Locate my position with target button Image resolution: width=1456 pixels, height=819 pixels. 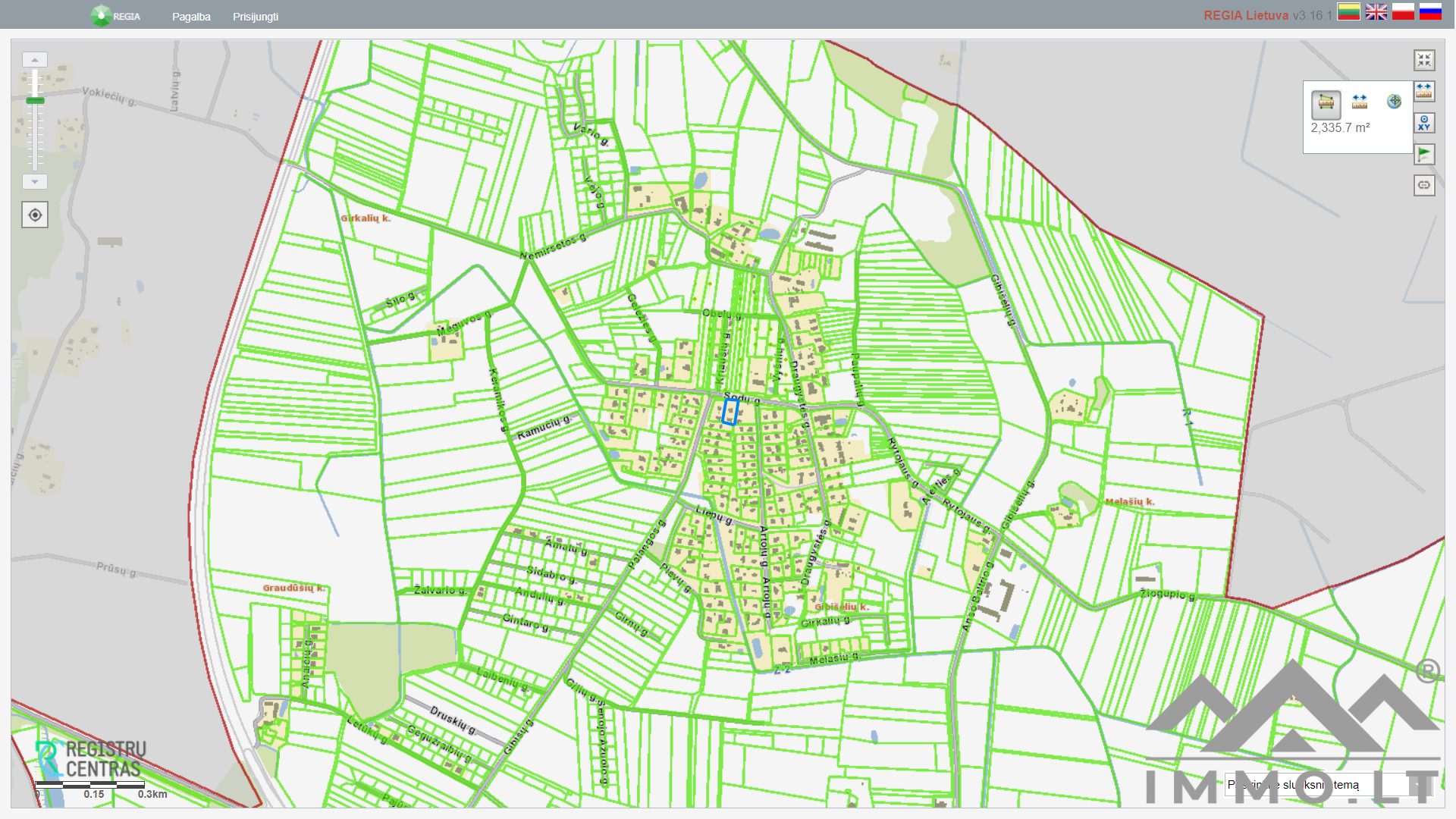[x=35, y=215]
